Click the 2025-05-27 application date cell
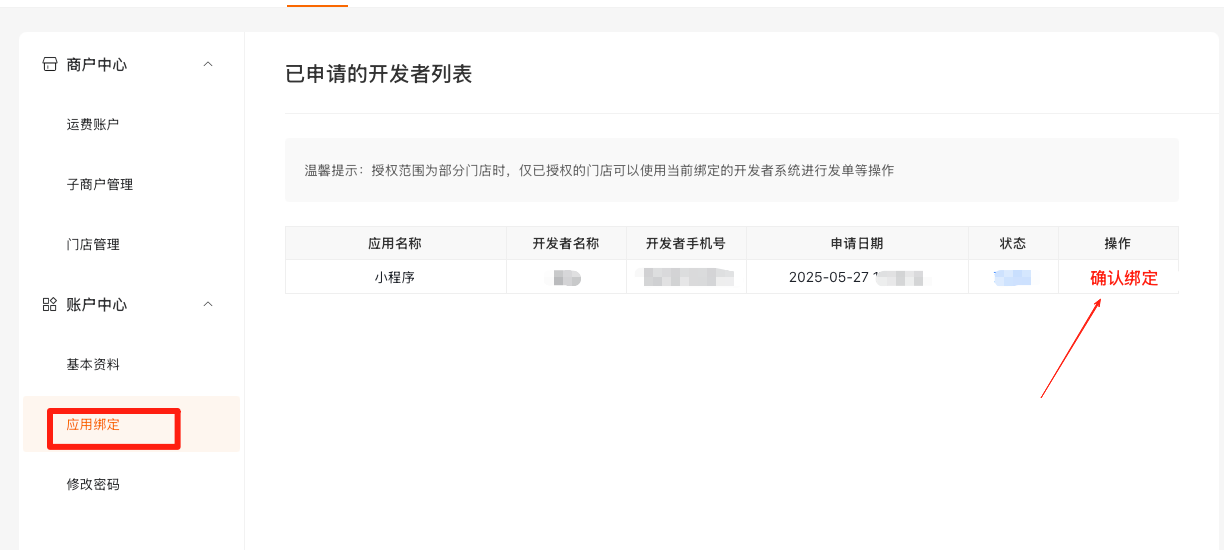1224x550 pixels. pyautogui.click(x=830, y=277)
